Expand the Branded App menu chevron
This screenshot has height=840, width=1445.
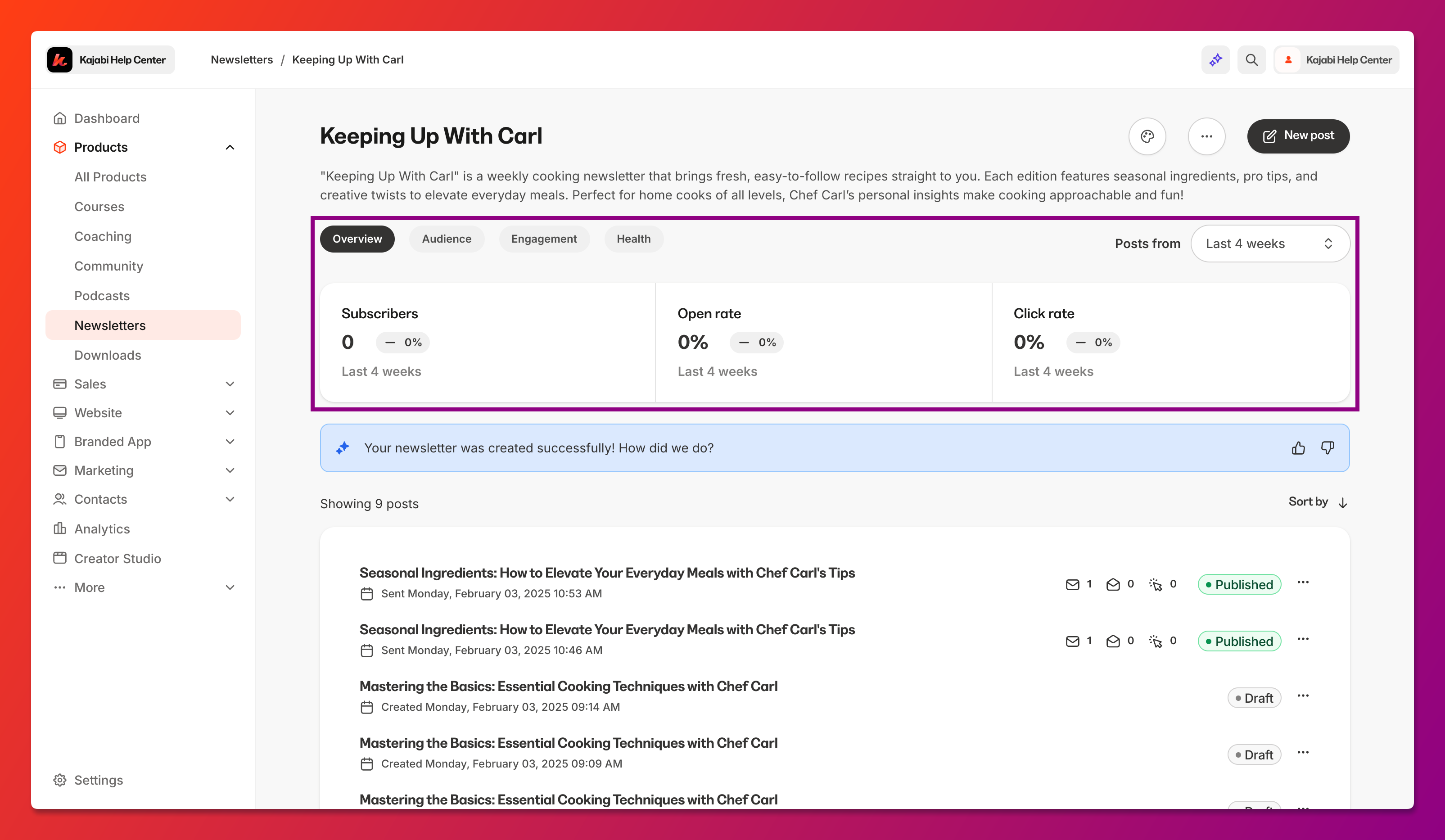point(230,442)
